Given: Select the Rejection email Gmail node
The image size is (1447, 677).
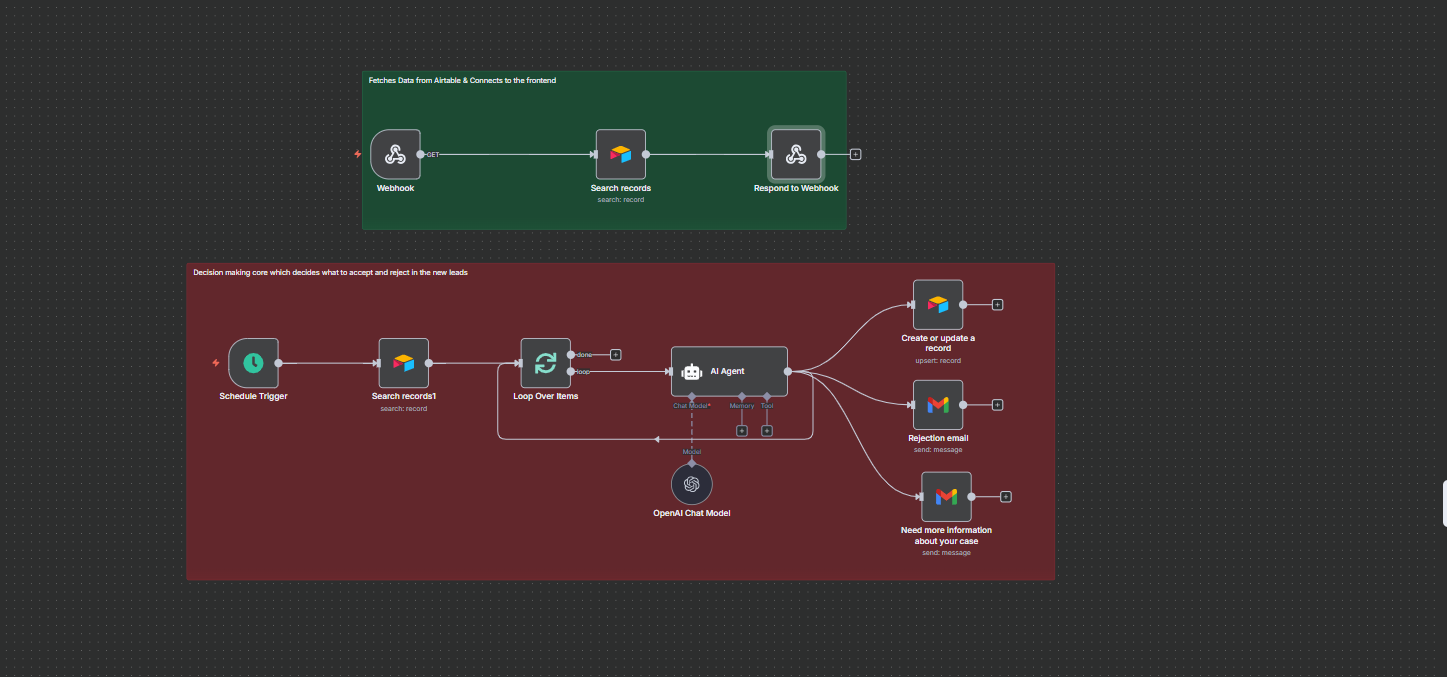Looking at the screenshot, I should tap(937, 405).
